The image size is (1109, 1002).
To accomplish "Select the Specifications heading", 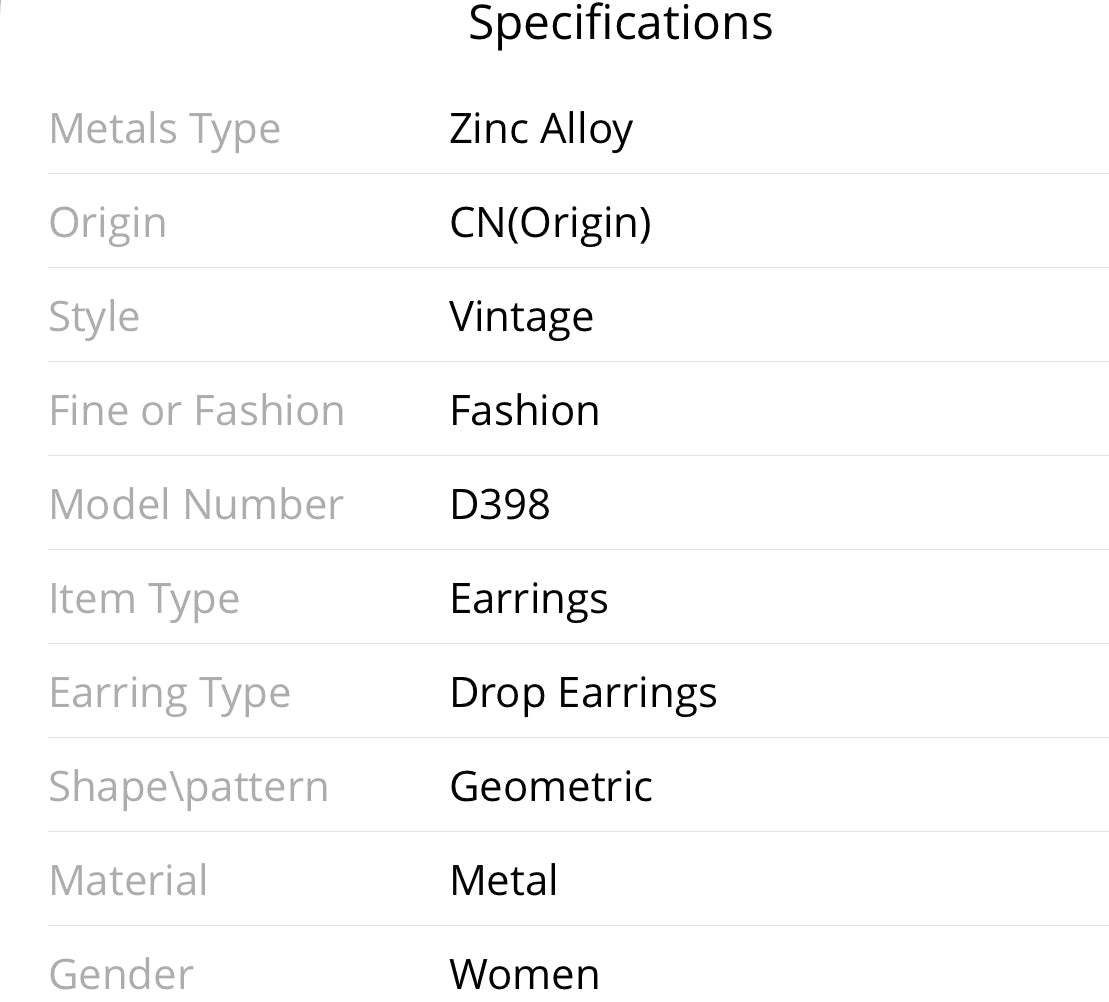I will pyautogui.click(x=620, y=25).
